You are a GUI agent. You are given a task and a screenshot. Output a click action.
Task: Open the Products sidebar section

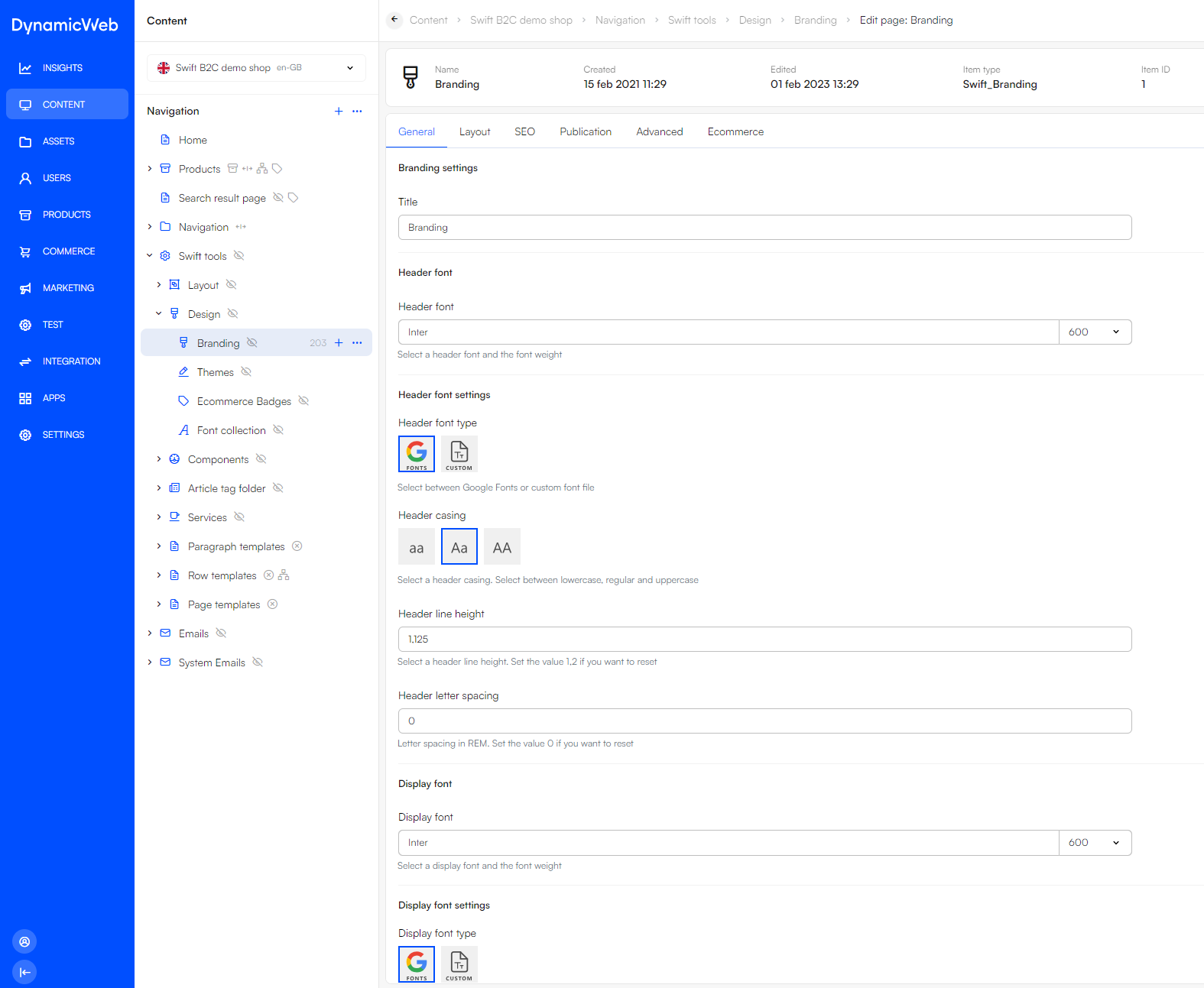(x=67, y=215)
